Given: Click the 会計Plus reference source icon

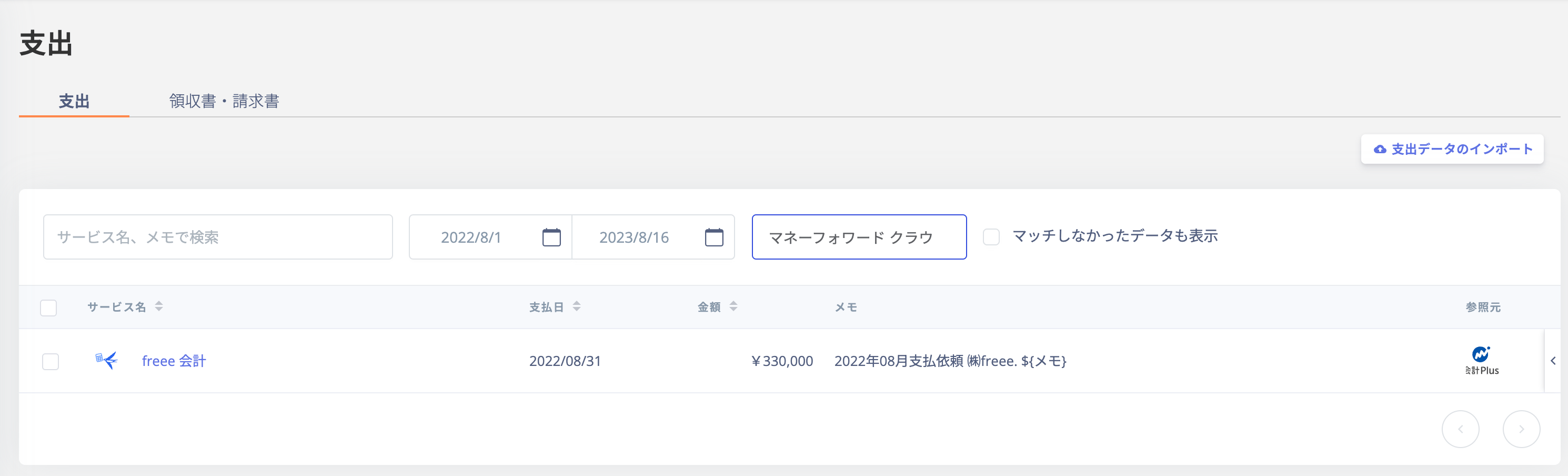Looking at the screenshot, I should coord(1482,361).
